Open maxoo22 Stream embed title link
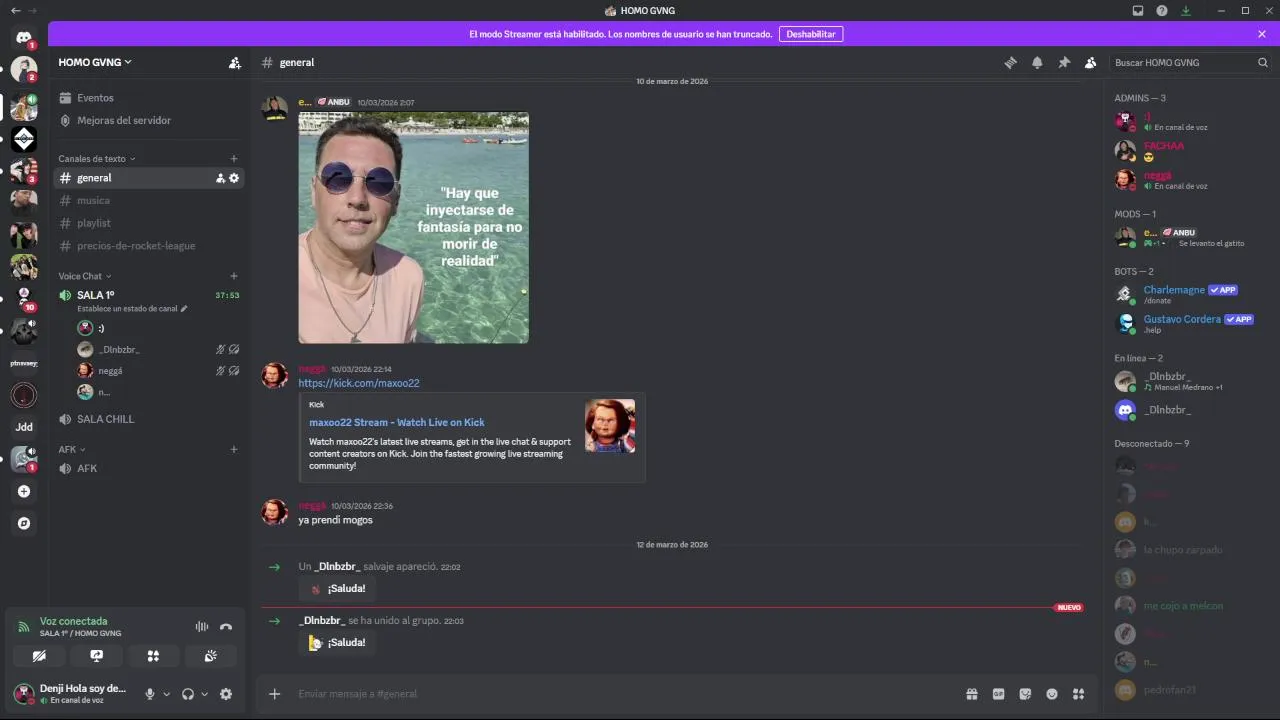The width and height of the screenshot is (1280, 720). 397,422
